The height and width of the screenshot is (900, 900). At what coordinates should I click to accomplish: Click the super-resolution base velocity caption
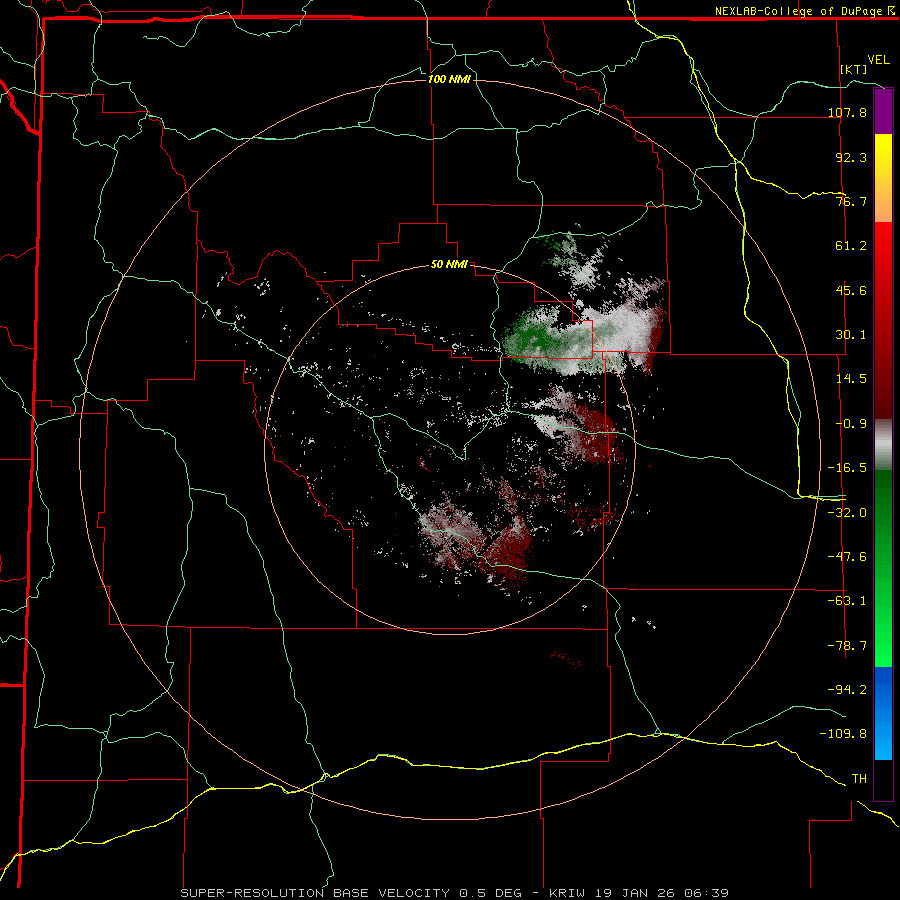(455, 893)
